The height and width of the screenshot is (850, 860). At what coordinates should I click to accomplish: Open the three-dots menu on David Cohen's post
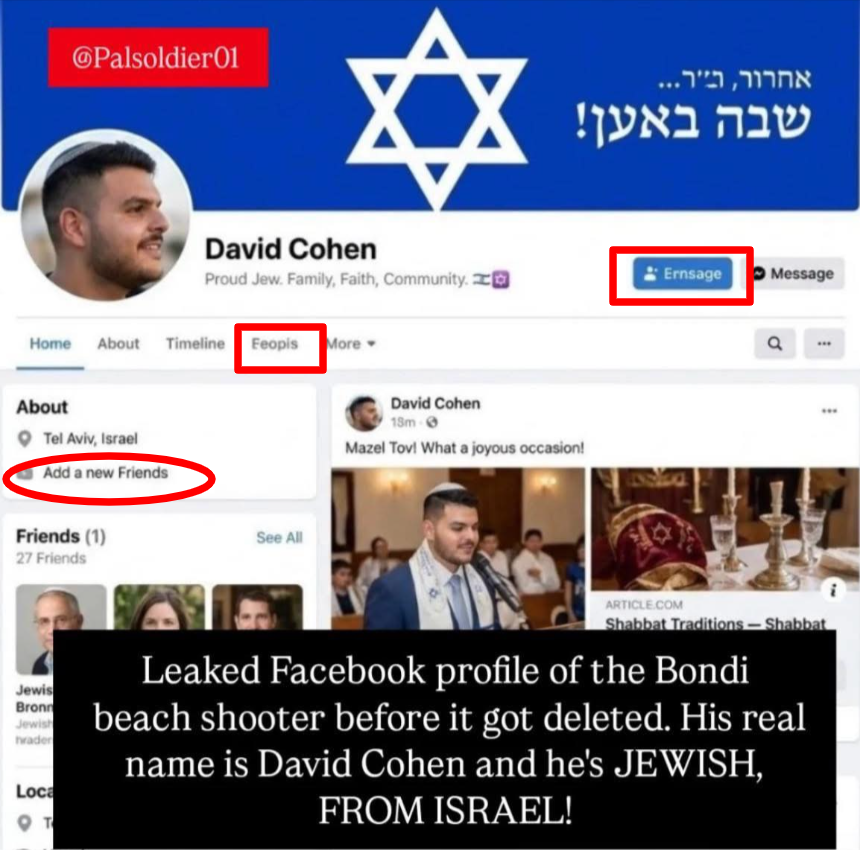829,411
